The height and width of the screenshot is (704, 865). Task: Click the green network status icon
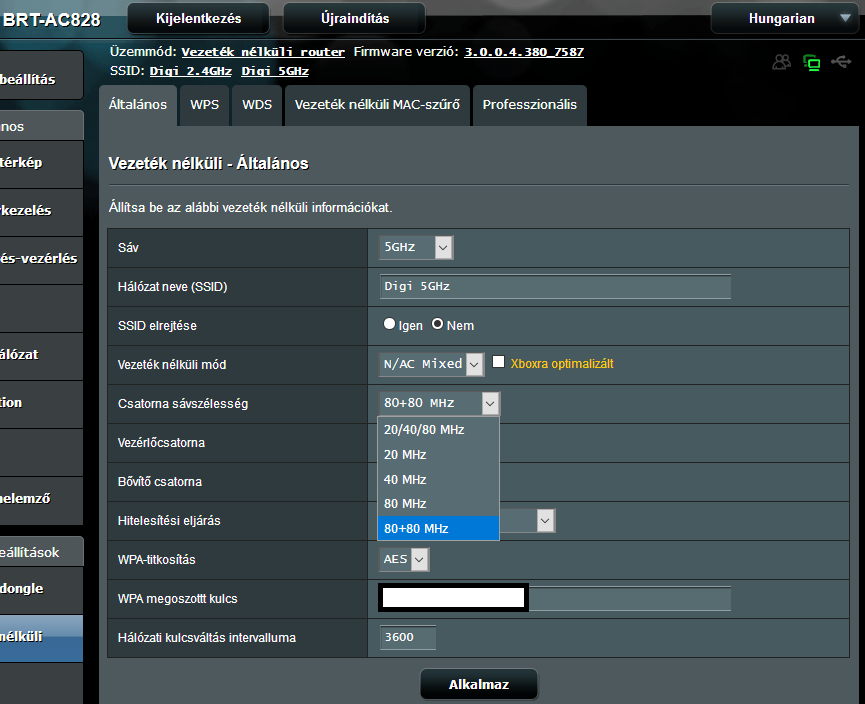(811, 62)
